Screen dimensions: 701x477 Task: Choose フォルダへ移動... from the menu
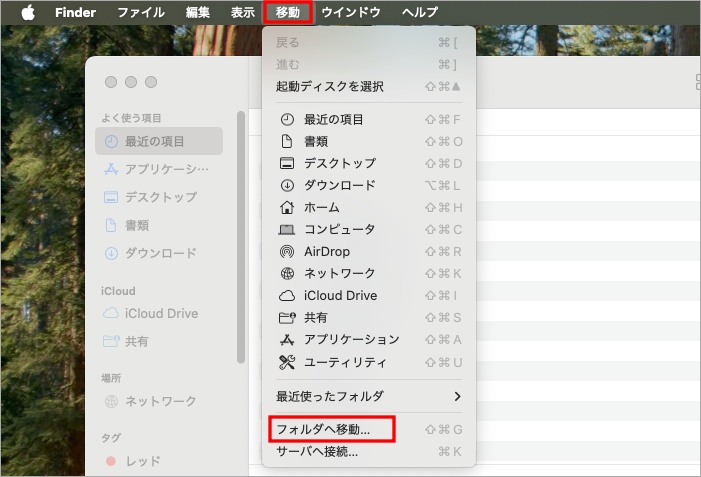(x=323, y=429)
